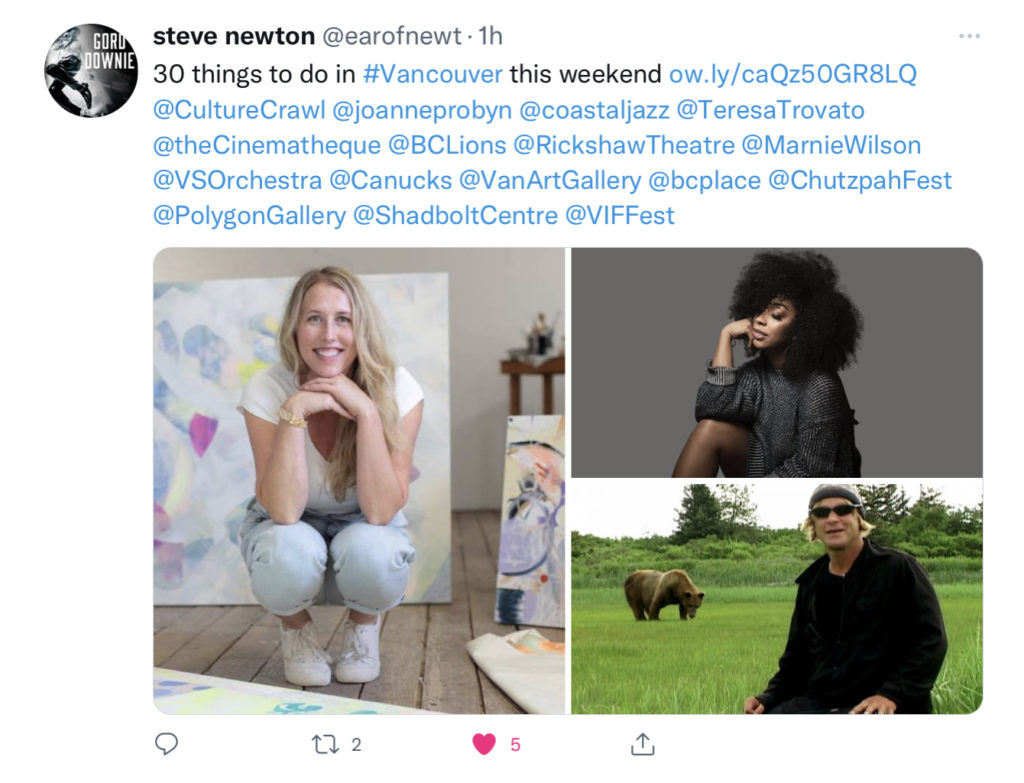This screenshot has height=783, width=1024.
Task: Click the reply speech bubble icon
Action: click(x=167, y=743)
